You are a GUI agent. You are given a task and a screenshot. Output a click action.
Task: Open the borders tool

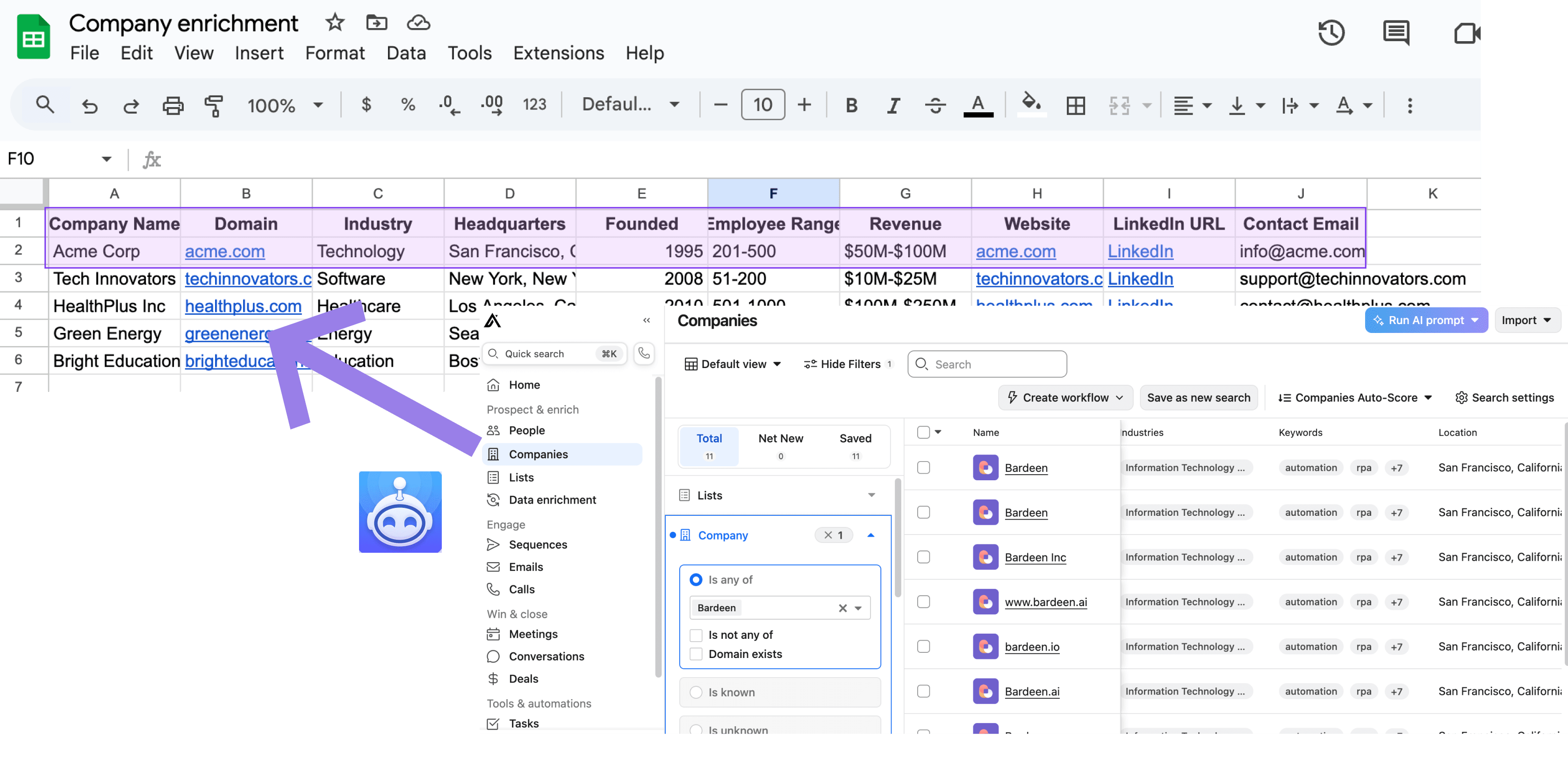(x=1076, y=105)
